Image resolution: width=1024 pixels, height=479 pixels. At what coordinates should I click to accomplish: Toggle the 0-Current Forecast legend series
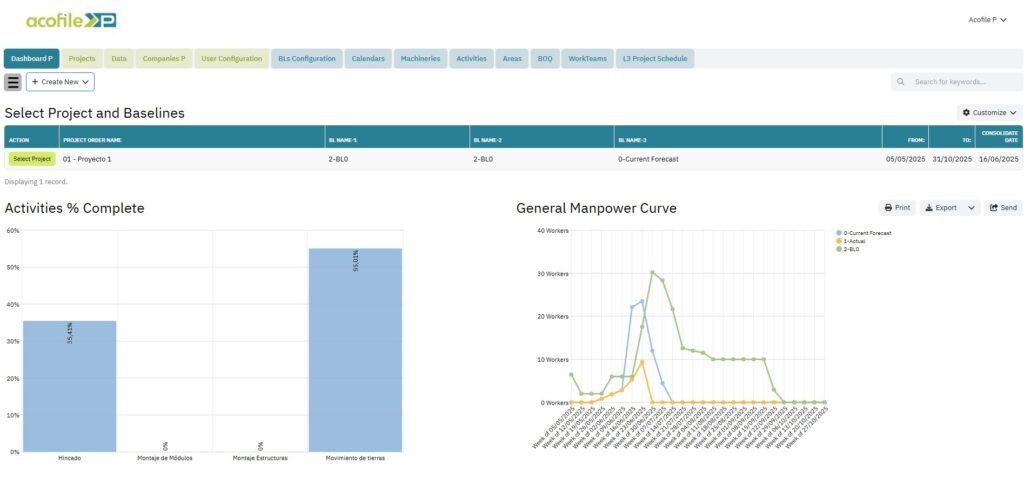[x=866, y=232]
